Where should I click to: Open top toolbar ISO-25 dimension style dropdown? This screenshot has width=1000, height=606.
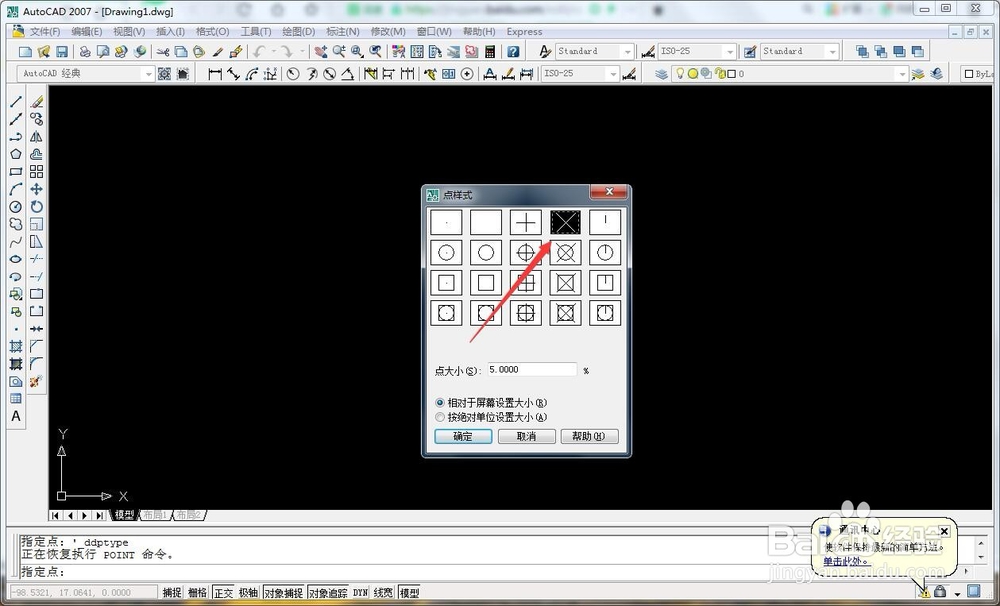730,52
